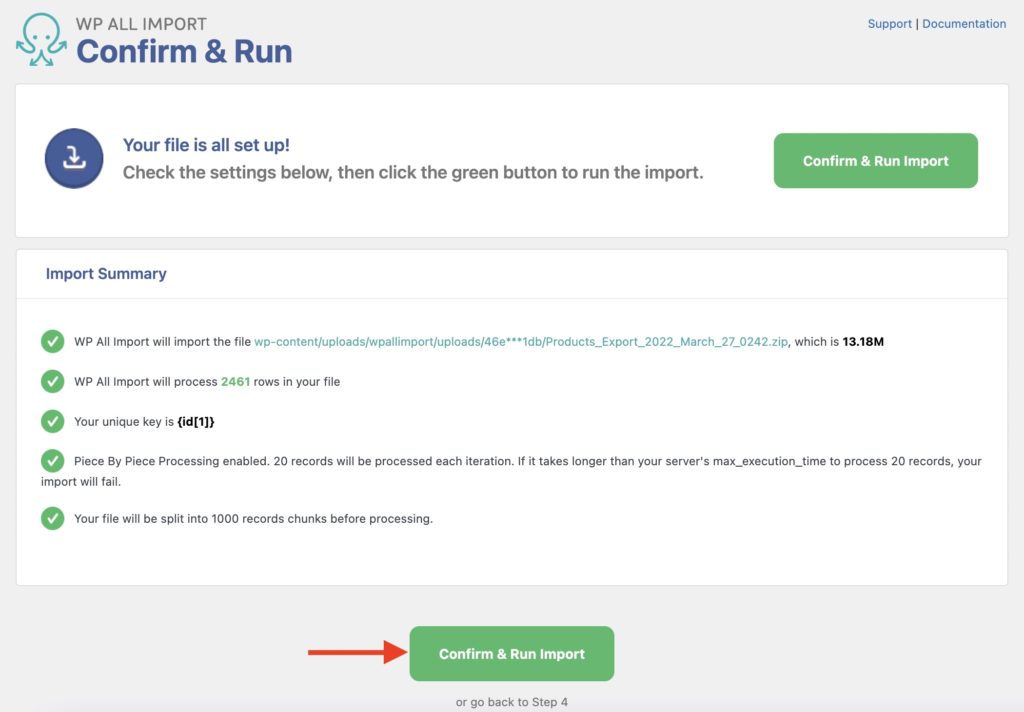Click the blue file download icon in banner
The height and width of the screenshot is (712, 1024).
[73, 159]
